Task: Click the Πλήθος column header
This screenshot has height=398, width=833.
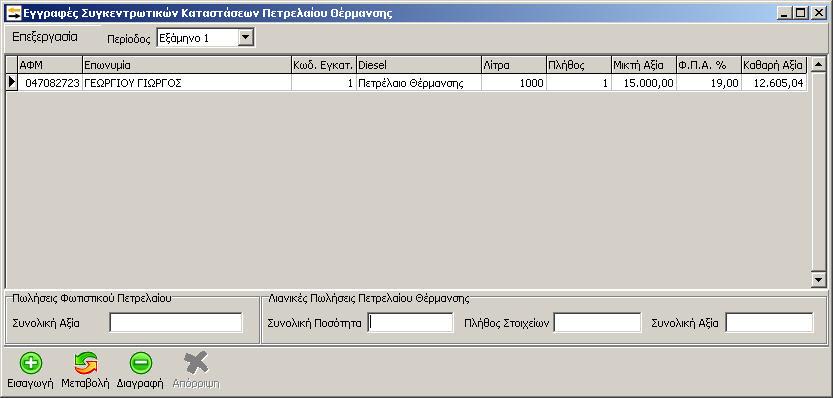Action: 579,65
